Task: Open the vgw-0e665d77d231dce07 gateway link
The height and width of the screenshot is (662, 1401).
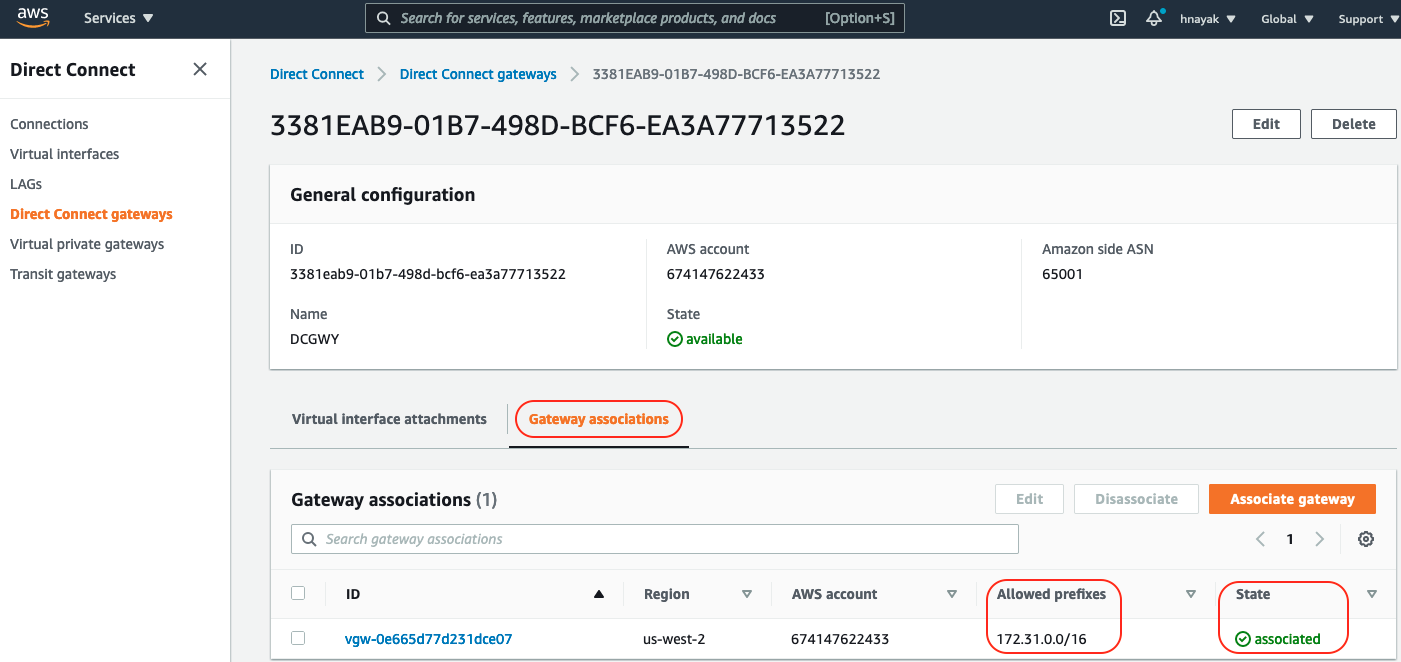Action: click(x=428, y=639)
